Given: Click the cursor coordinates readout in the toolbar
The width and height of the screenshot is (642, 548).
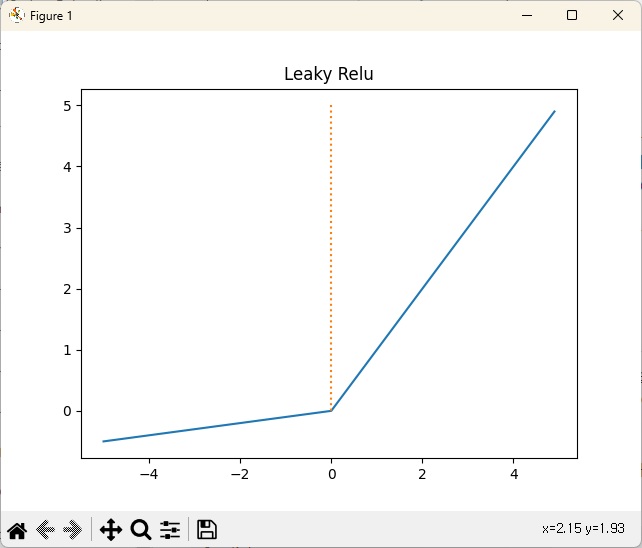Looking at the screenshot, I should (584, 527).
